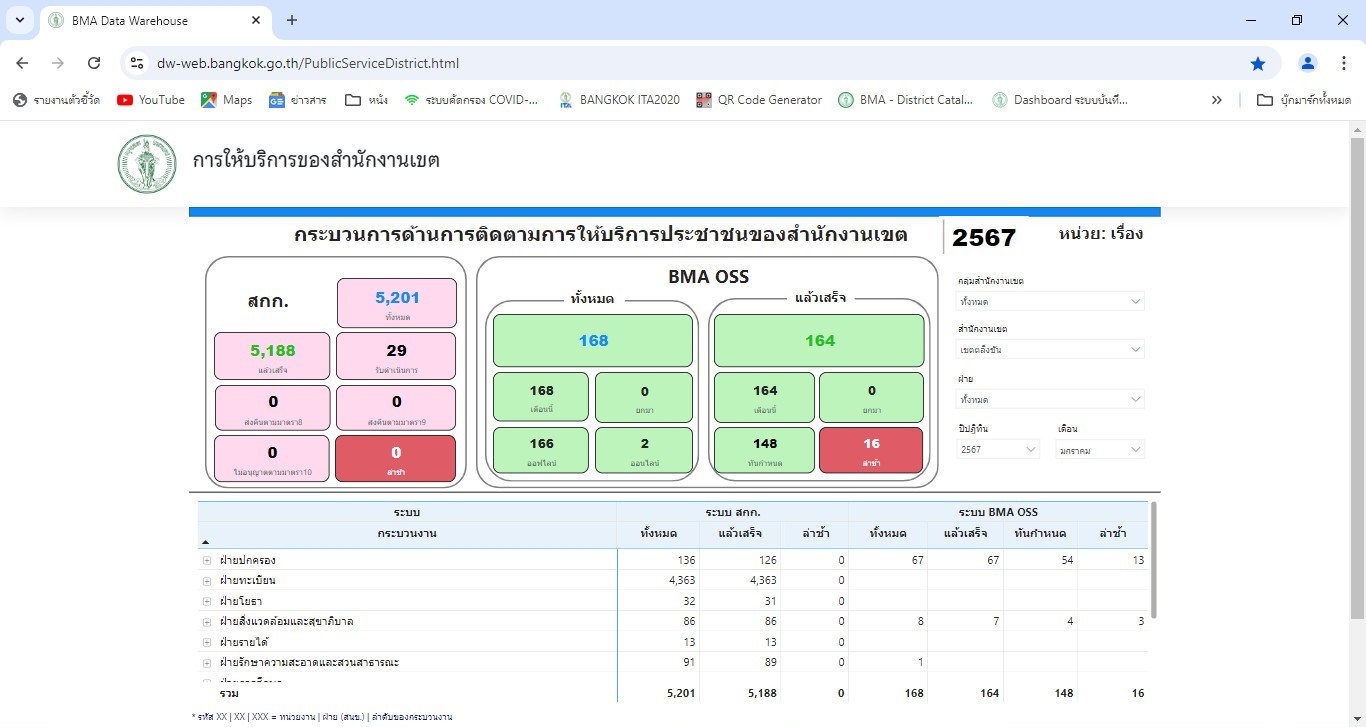Open the Chrome three-dot menu
This screenshot has height=727, width=1366.
point(1343,63)
